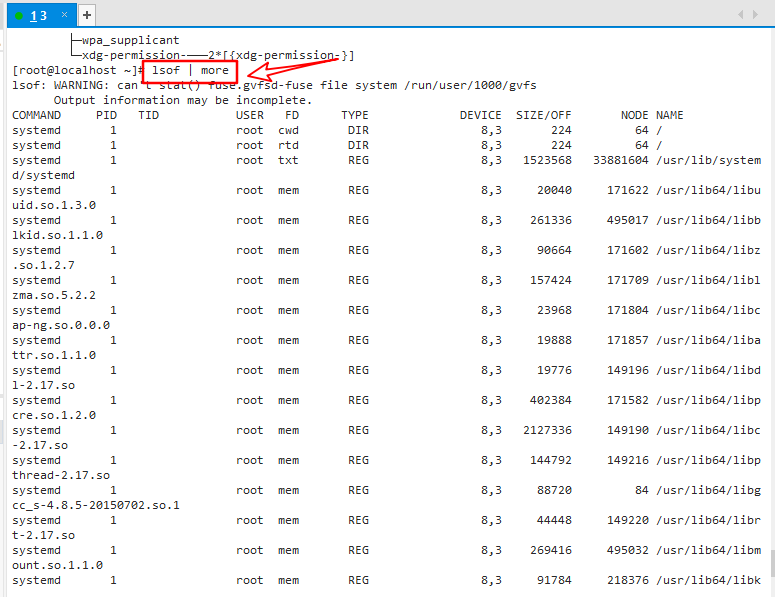Click the size value 88720
Viewport: 775px width, 597px height.
coord(554,490)
